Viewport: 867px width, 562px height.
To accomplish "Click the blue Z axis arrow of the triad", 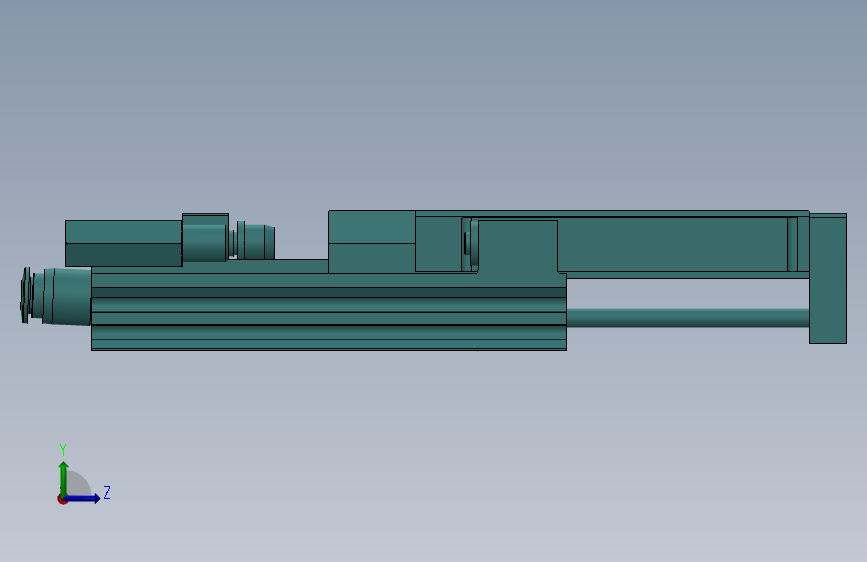I will coord(83,498).
